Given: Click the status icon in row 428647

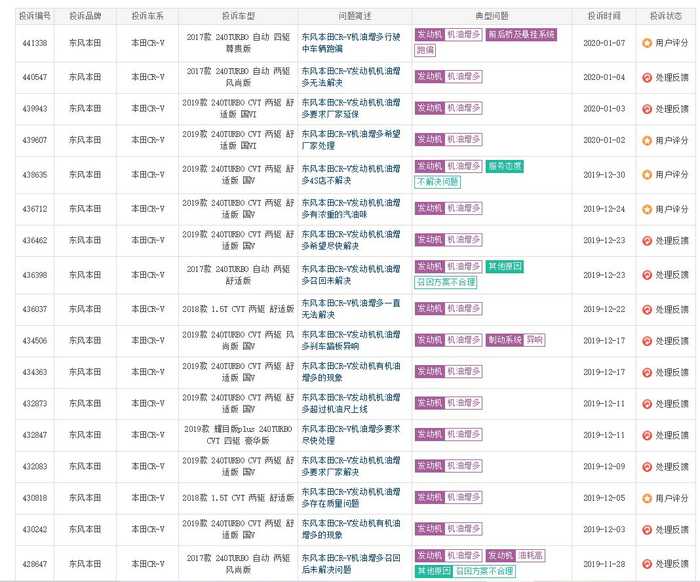Looking at the screenshot, I should tap(646, 562).
